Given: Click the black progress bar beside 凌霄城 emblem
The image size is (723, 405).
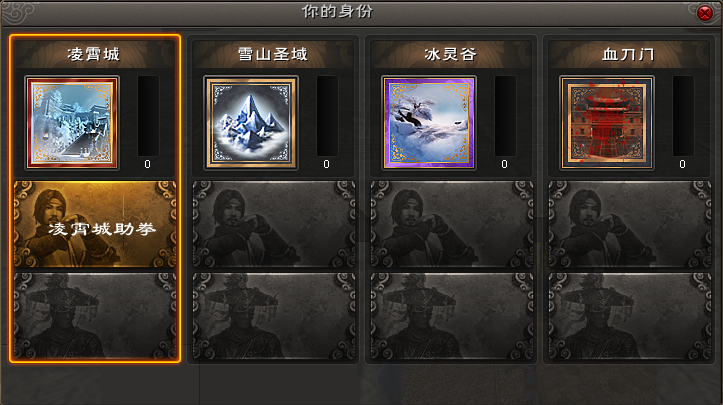Looking at the screenshot, I should point(148,116).
